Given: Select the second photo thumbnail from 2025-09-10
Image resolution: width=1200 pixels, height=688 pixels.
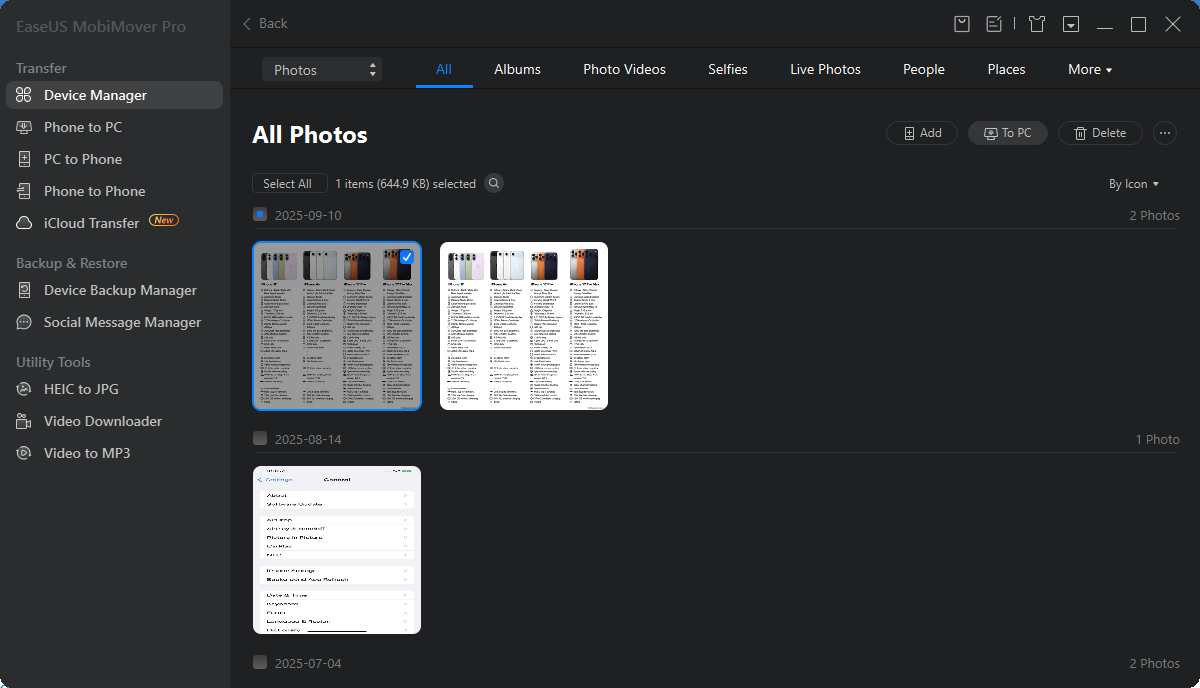Looking at the screenshot, I should coord(523,325).
